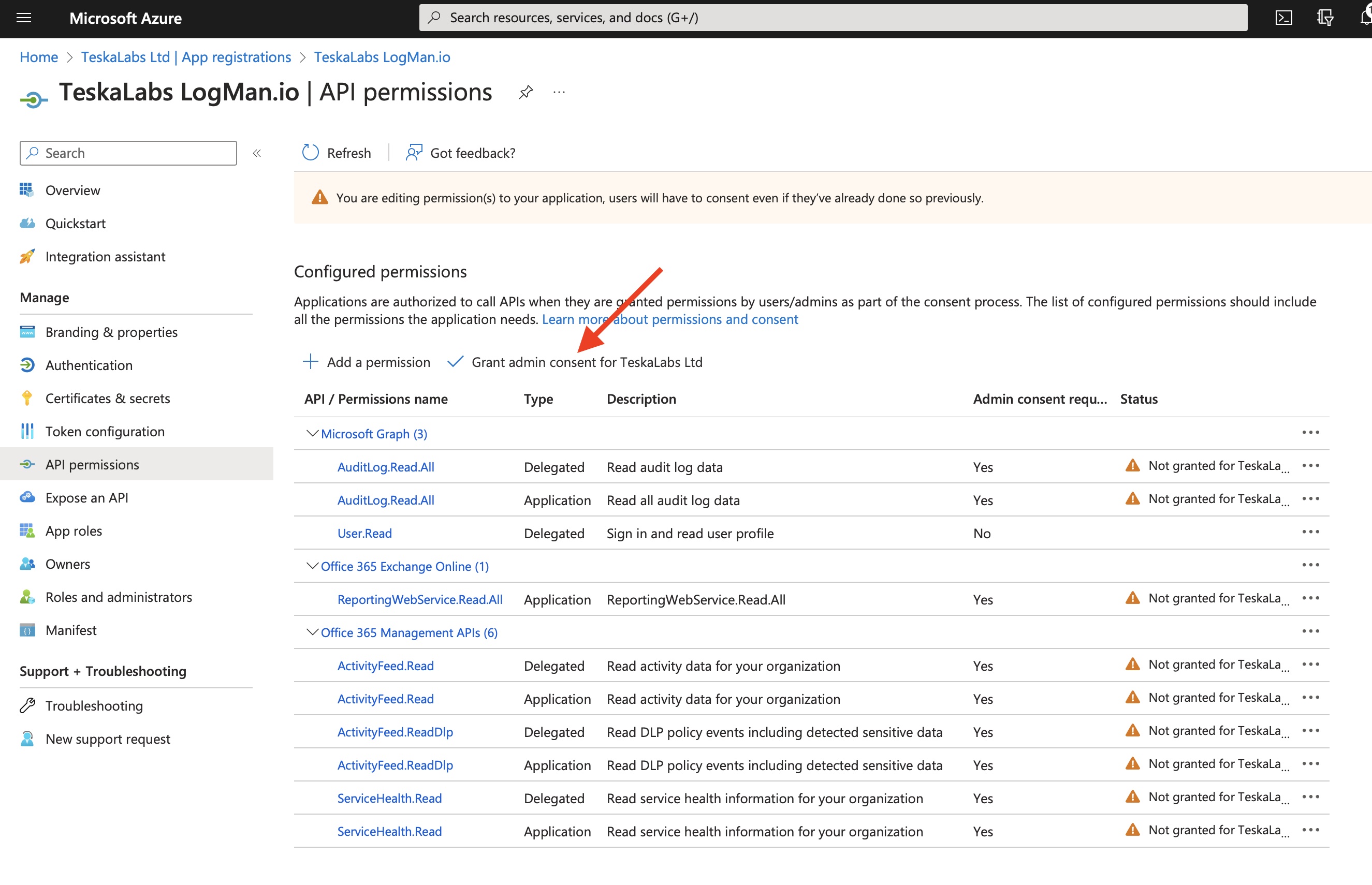Open the ReportingWebService.Read.All permission link

419,599
